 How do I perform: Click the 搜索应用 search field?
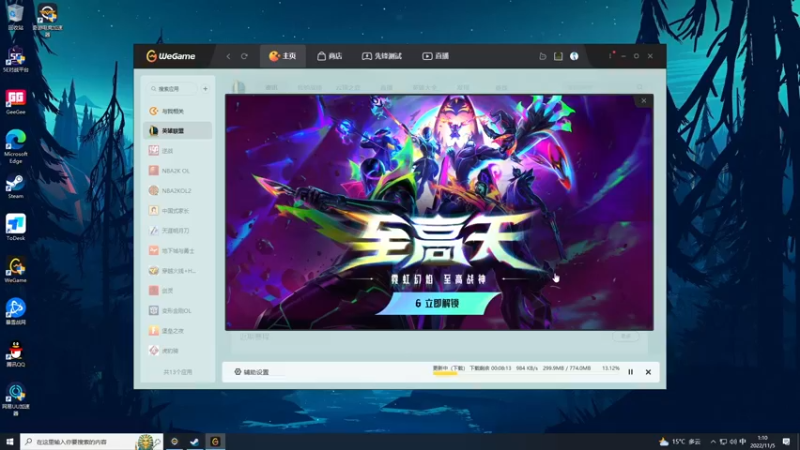tap(172, 89)
